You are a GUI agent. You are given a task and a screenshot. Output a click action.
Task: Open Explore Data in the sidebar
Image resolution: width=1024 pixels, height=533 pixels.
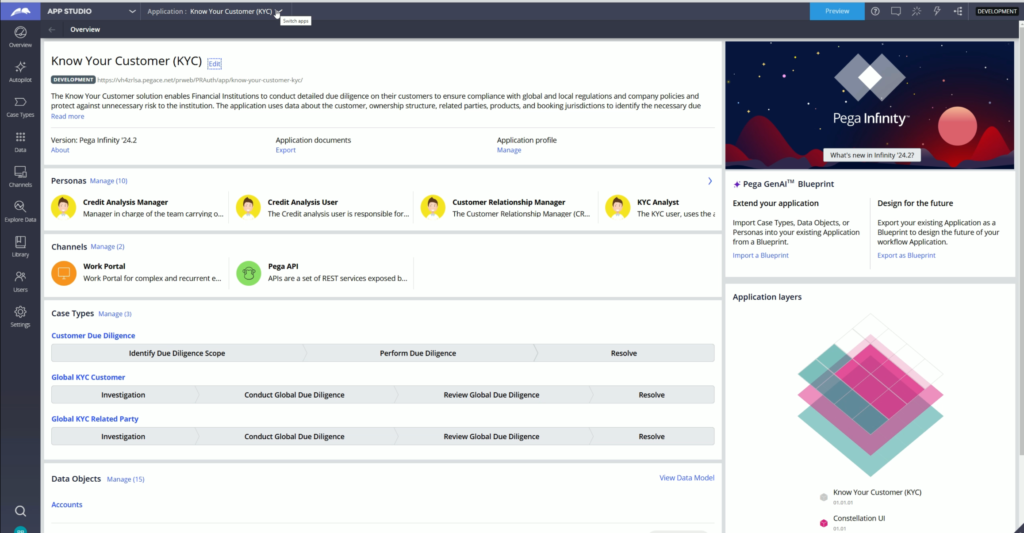(x=20, y=211)
